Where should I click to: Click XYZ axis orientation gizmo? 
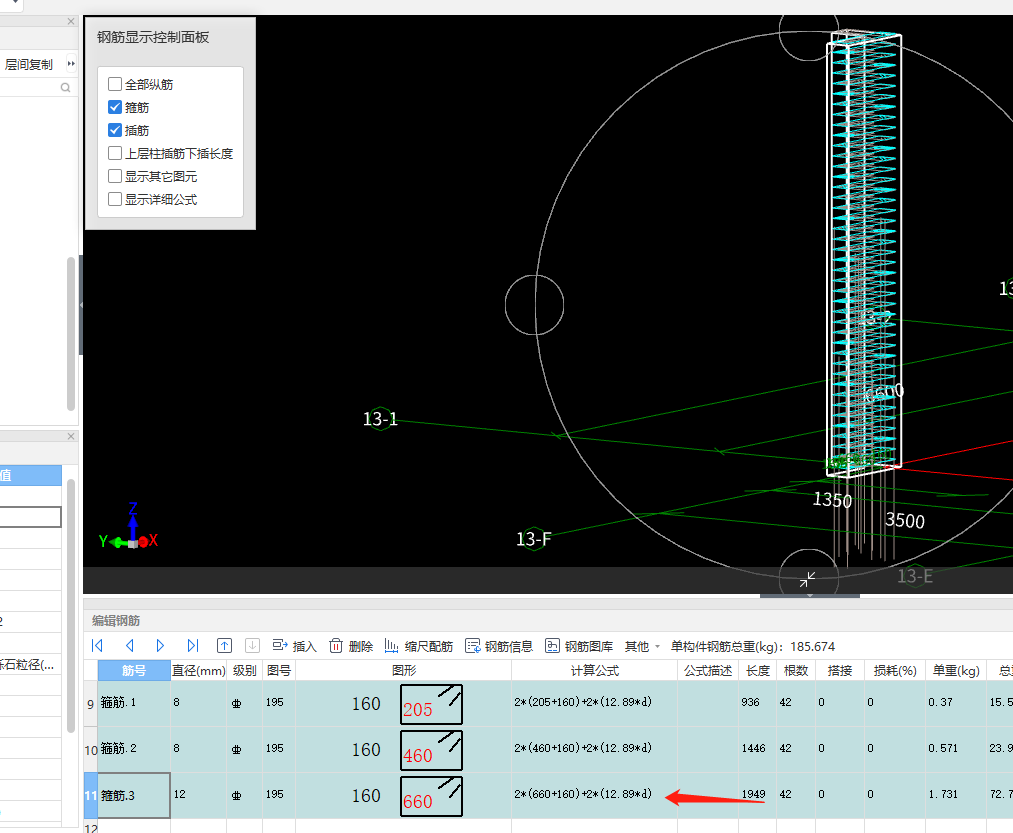click(x=131, y=529)
